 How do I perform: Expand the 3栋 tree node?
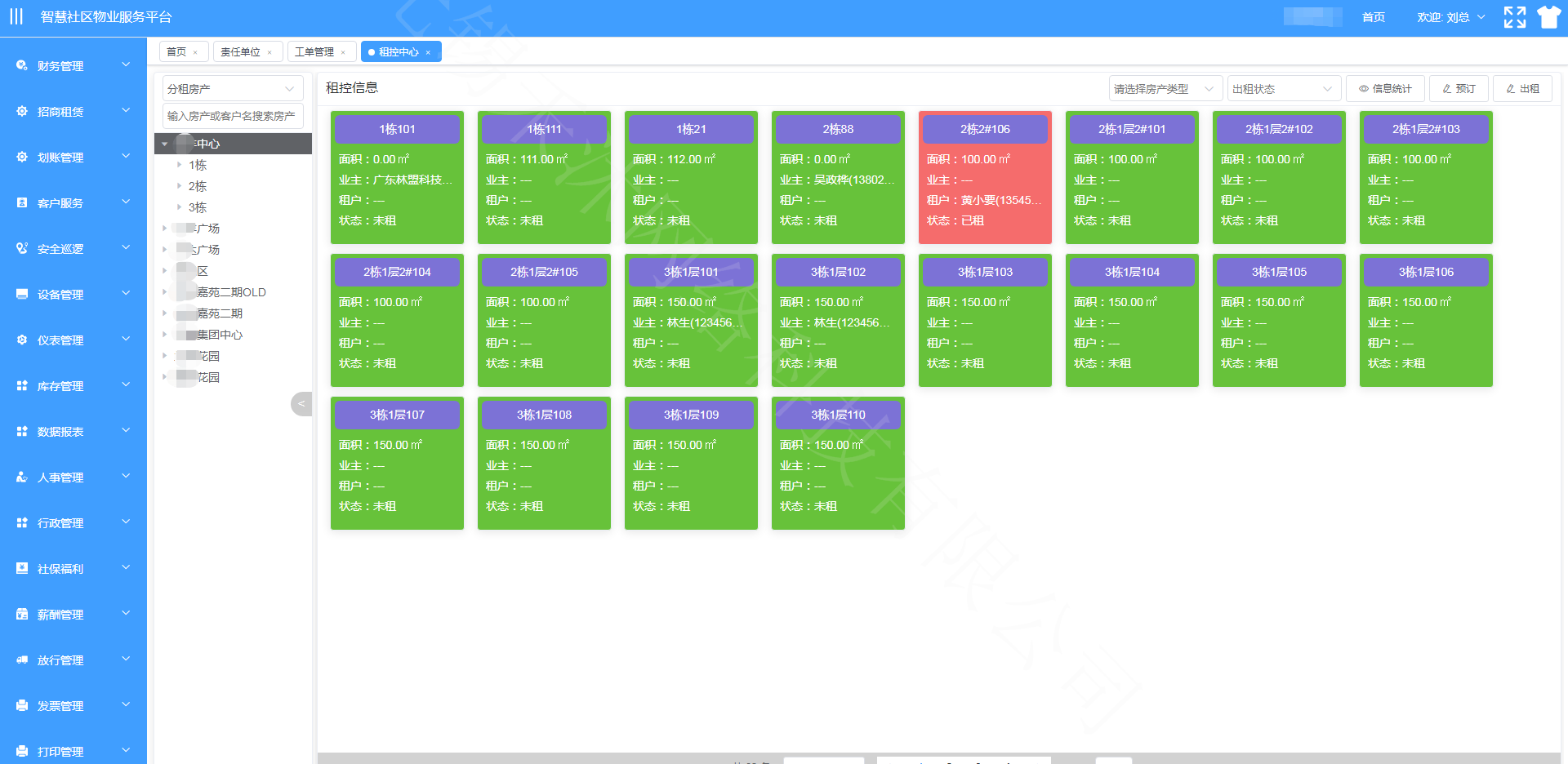coord(180,207)
